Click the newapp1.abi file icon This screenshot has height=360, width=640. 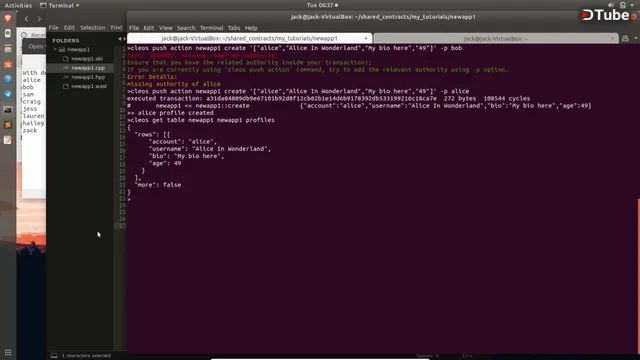pyautogui.click(x=66, y=59)
